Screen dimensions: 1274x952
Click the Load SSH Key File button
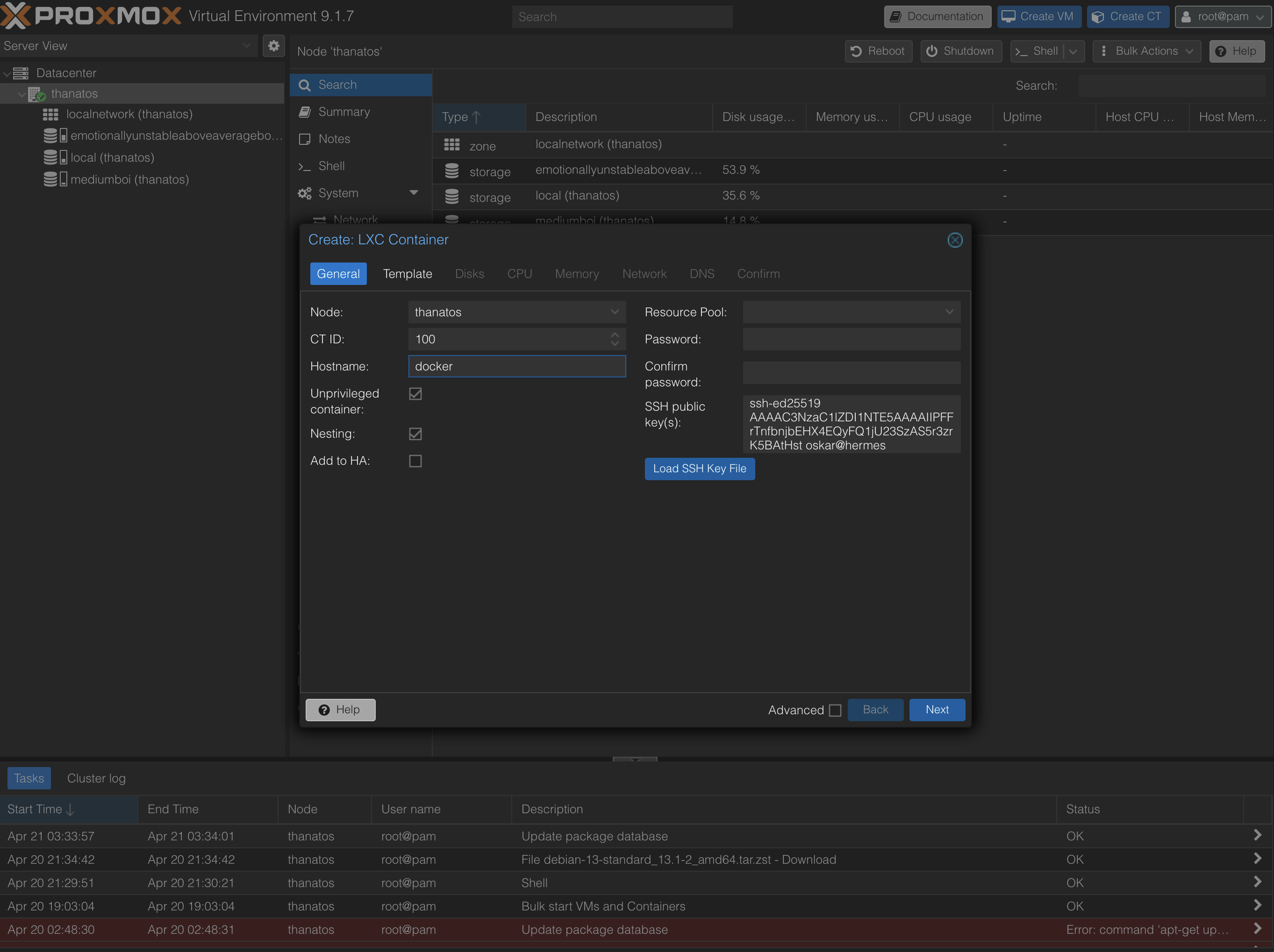tap(699, 469)
